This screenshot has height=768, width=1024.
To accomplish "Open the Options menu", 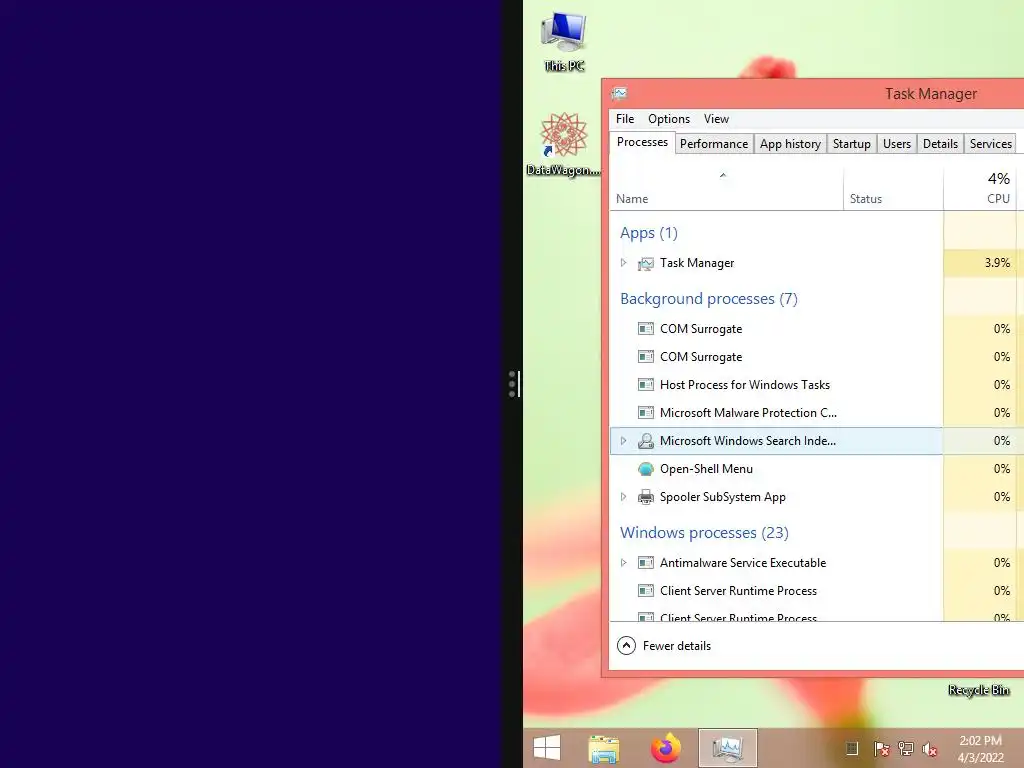I will (669, 119).
